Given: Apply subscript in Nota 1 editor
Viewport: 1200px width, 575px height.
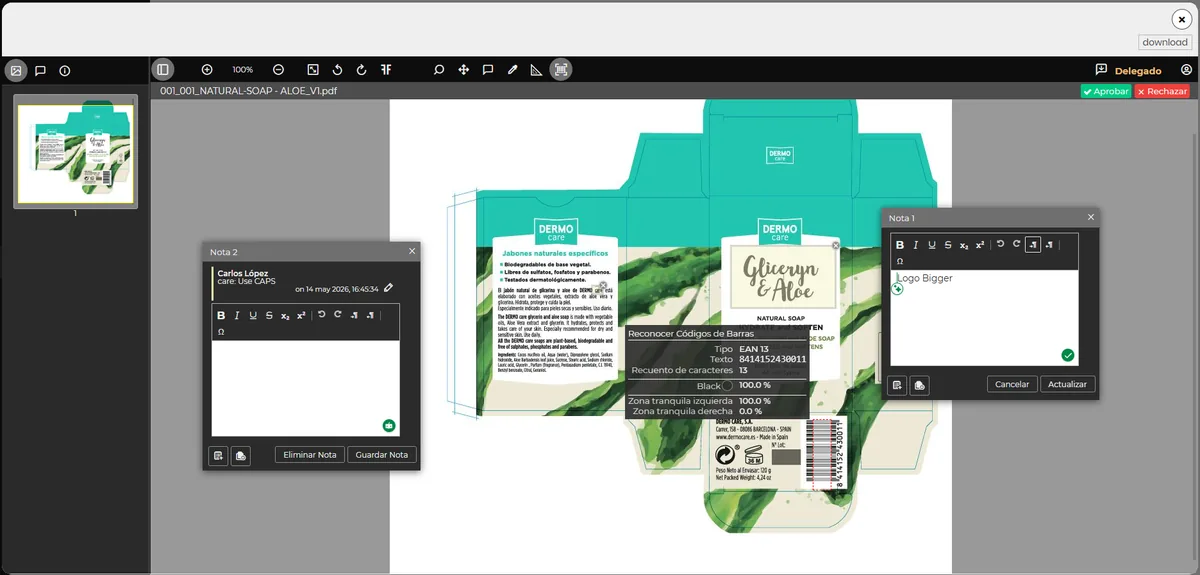Looking at the screenshot, I should (964, 245).
